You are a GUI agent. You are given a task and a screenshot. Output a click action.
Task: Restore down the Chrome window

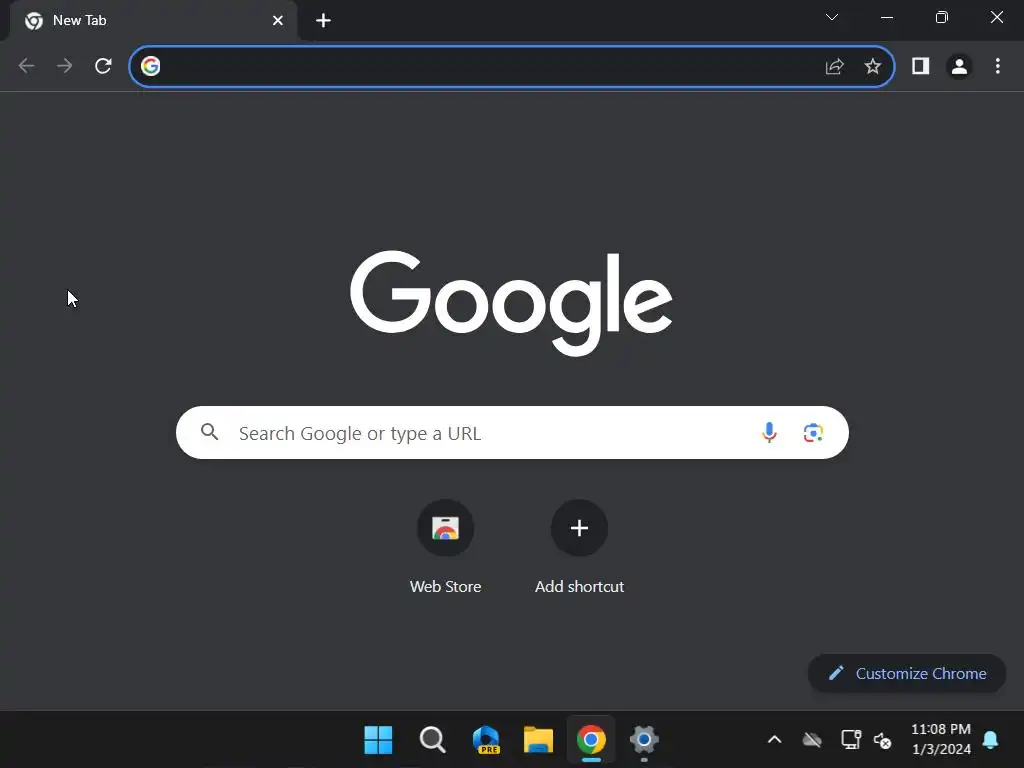[x=942, y=18]
